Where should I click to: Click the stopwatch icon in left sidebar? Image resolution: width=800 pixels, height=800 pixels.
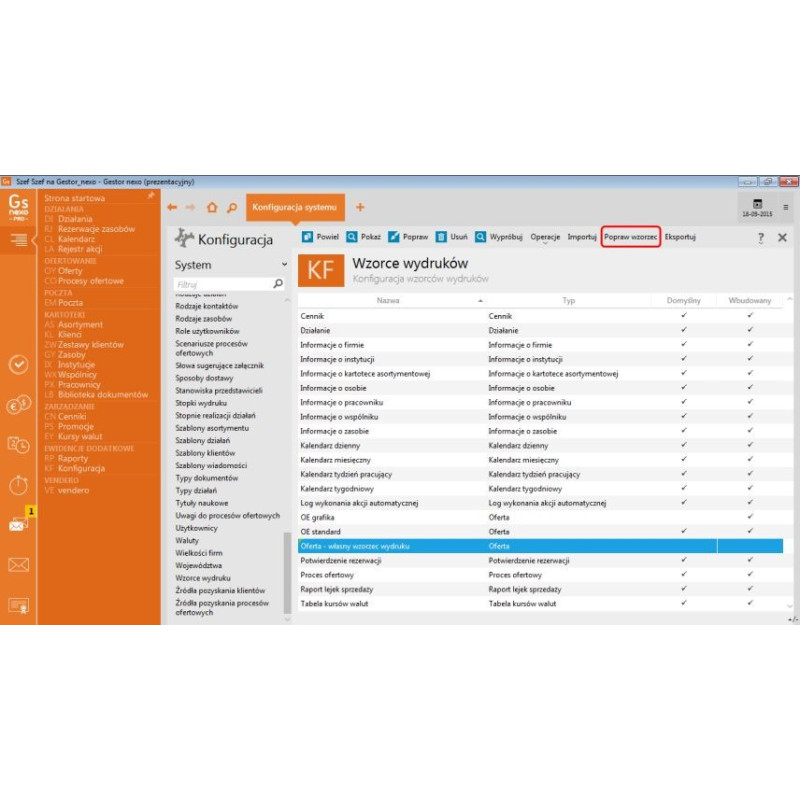click(x=18, y=485)
